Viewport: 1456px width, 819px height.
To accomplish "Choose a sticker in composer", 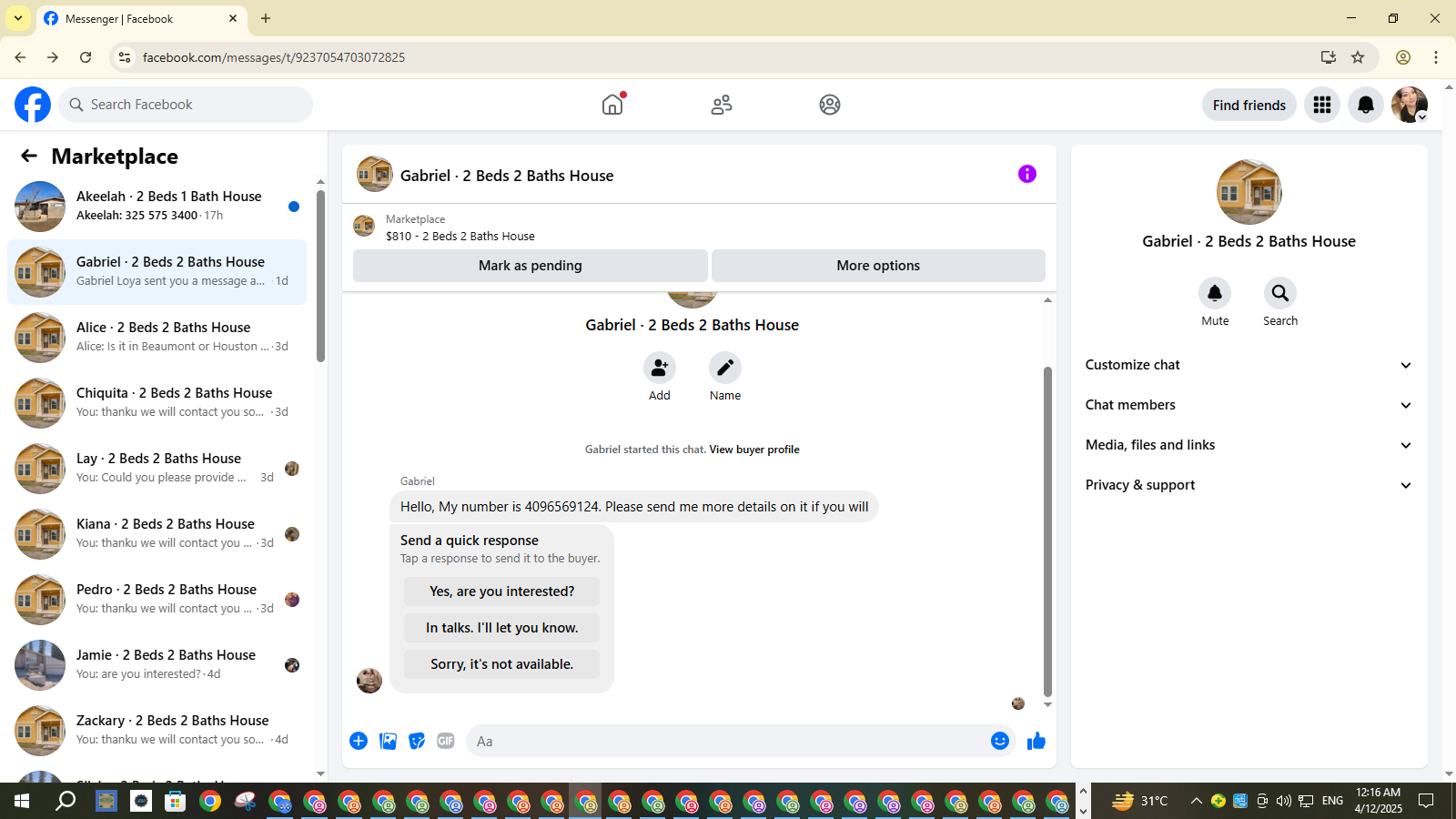I will pyautogui.click(x=417, y=741).
